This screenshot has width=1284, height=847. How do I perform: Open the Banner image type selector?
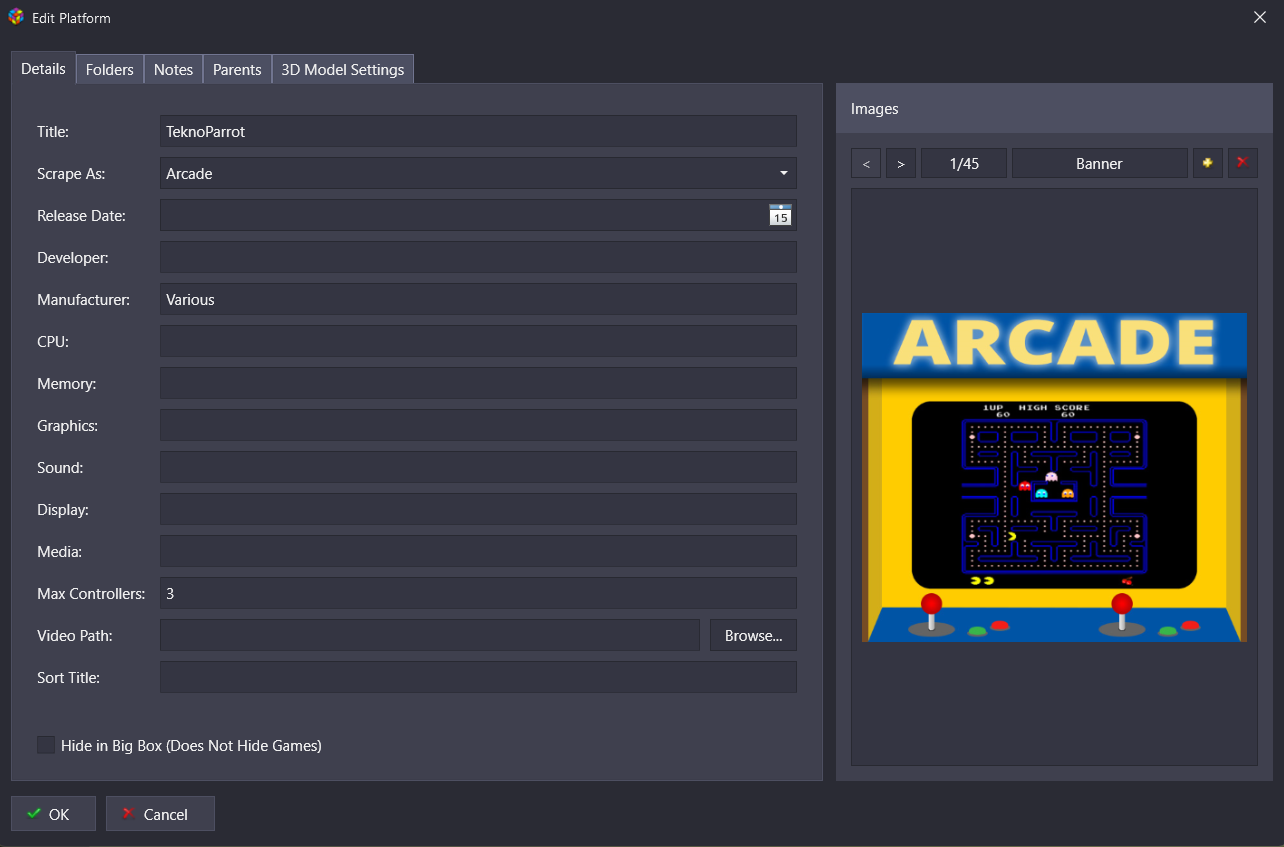pos(1099,163)
